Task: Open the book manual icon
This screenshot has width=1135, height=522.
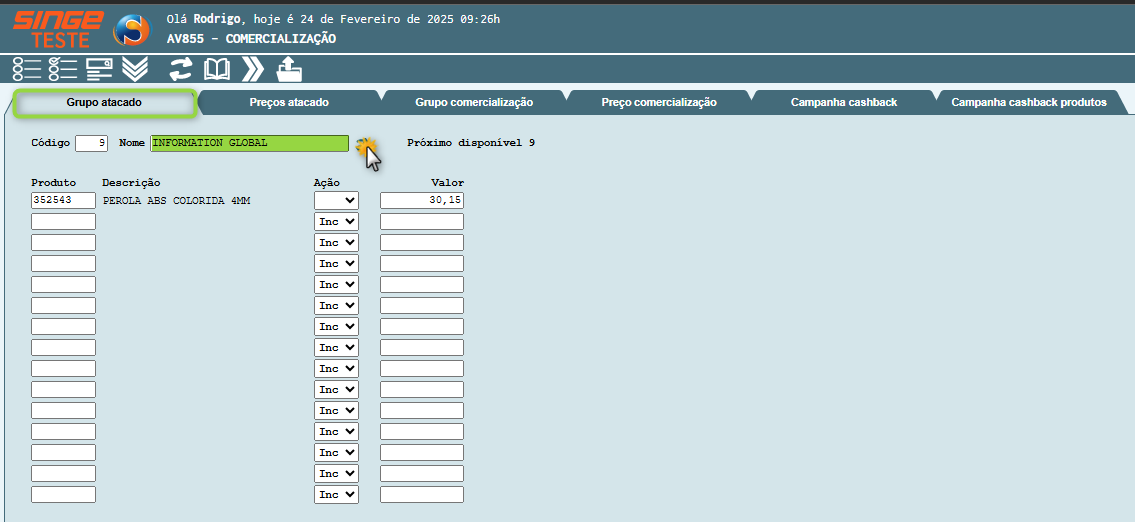Action: (x=217, y=69)
